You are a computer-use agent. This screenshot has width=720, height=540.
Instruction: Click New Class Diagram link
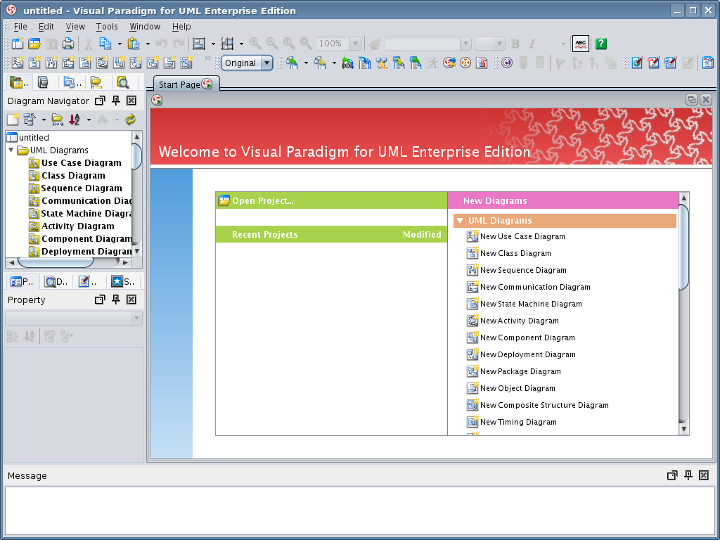tap(516, 253)
